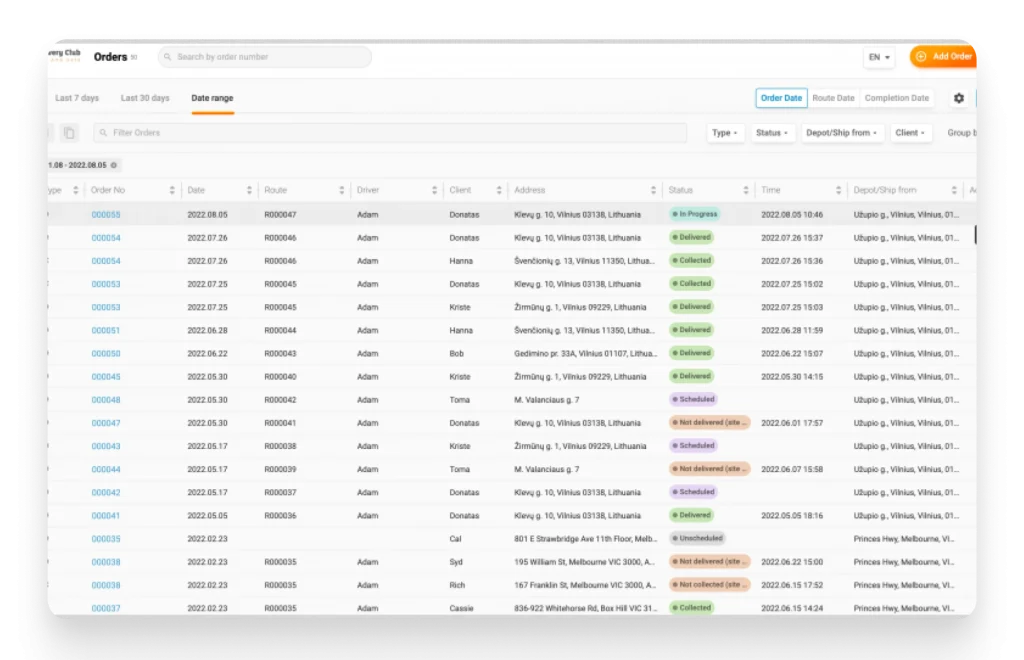
Task: Open the EN language dropdown
Action: pyautogui.click(x=878, y=57)
